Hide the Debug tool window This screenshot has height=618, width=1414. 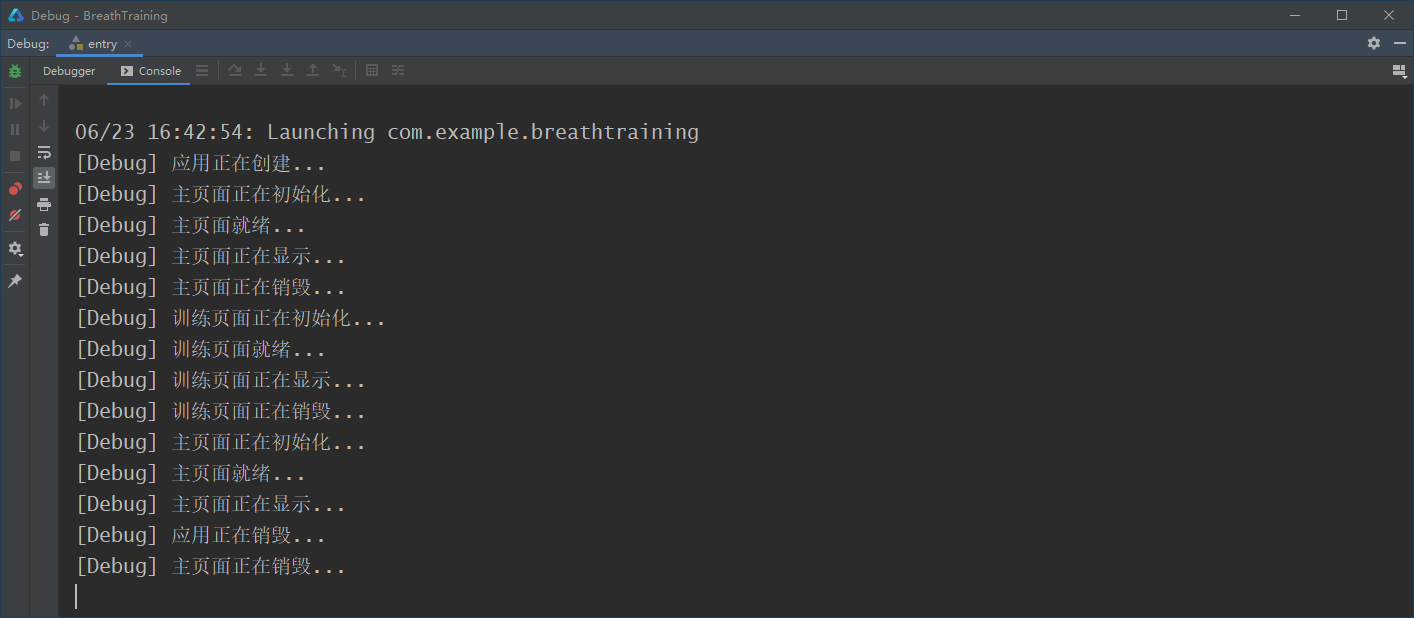pos(1400,44)
